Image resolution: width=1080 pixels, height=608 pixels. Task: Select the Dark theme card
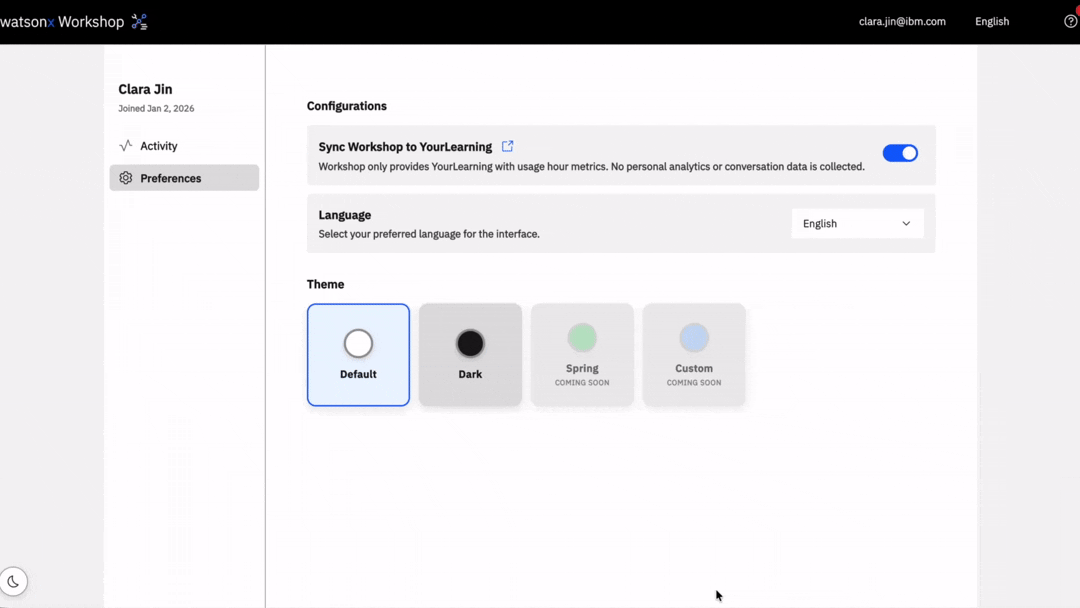(470, 355)
